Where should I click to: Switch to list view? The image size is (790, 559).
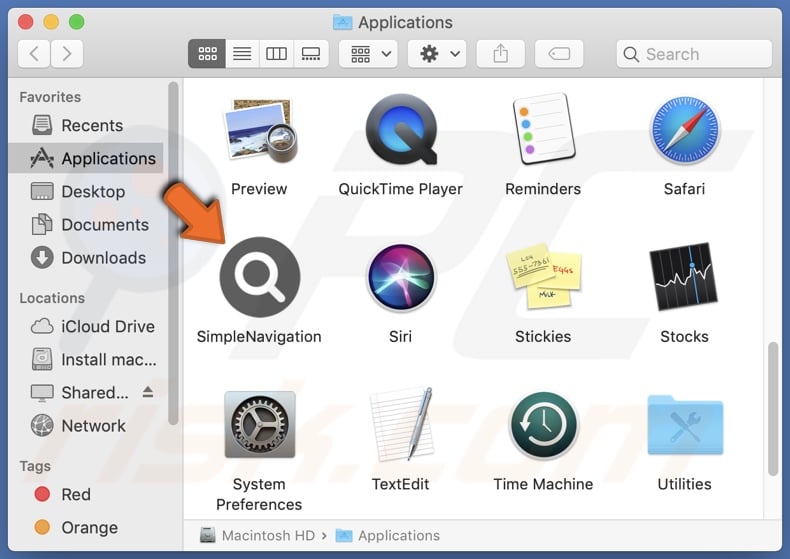[x=242, y=53]
